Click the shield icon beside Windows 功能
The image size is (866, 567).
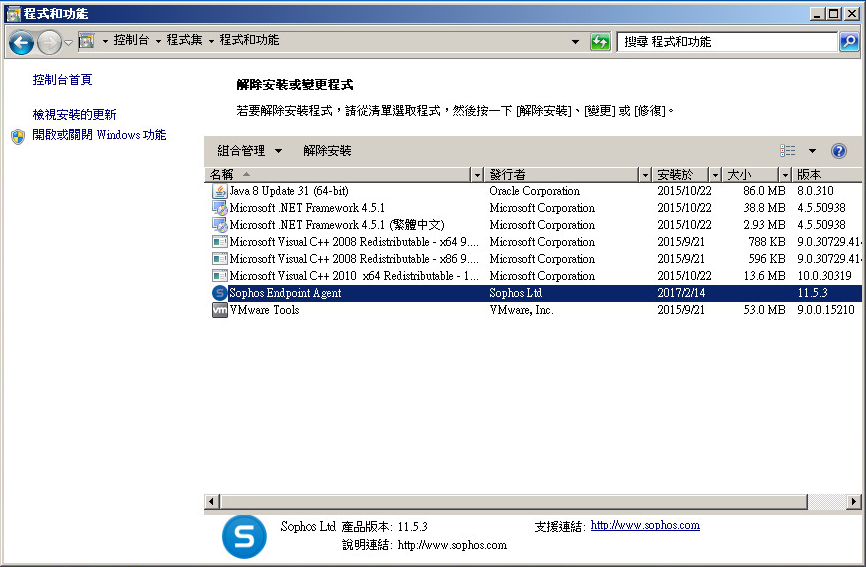tap(18, 136)
